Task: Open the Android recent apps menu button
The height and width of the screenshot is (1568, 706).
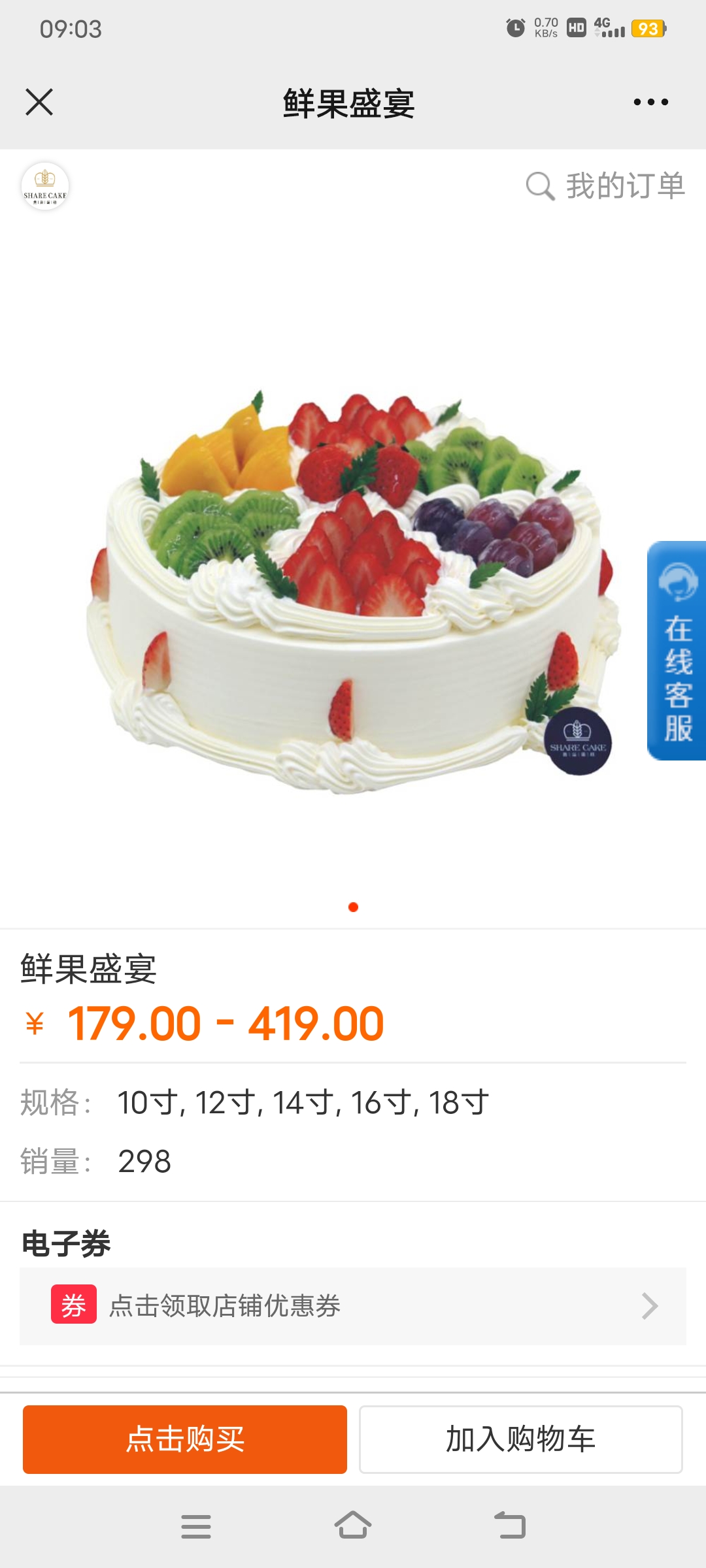Action: pyautogui.click(x=196, y=1527)
